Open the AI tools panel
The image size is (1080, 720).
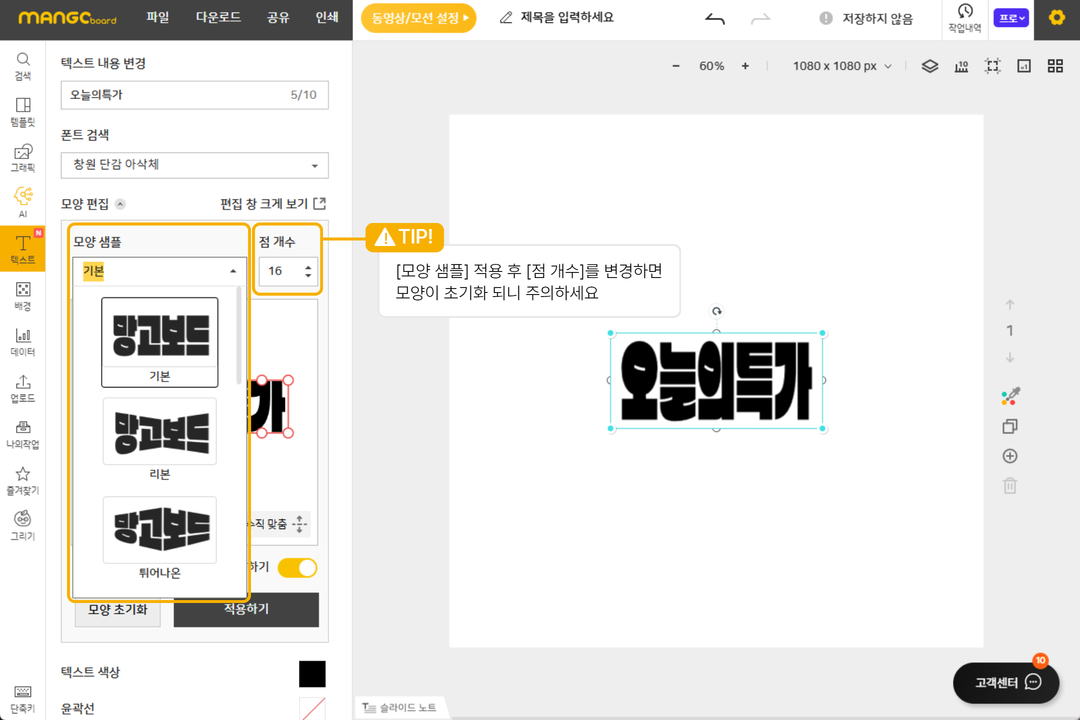click(x=22, y=202)
